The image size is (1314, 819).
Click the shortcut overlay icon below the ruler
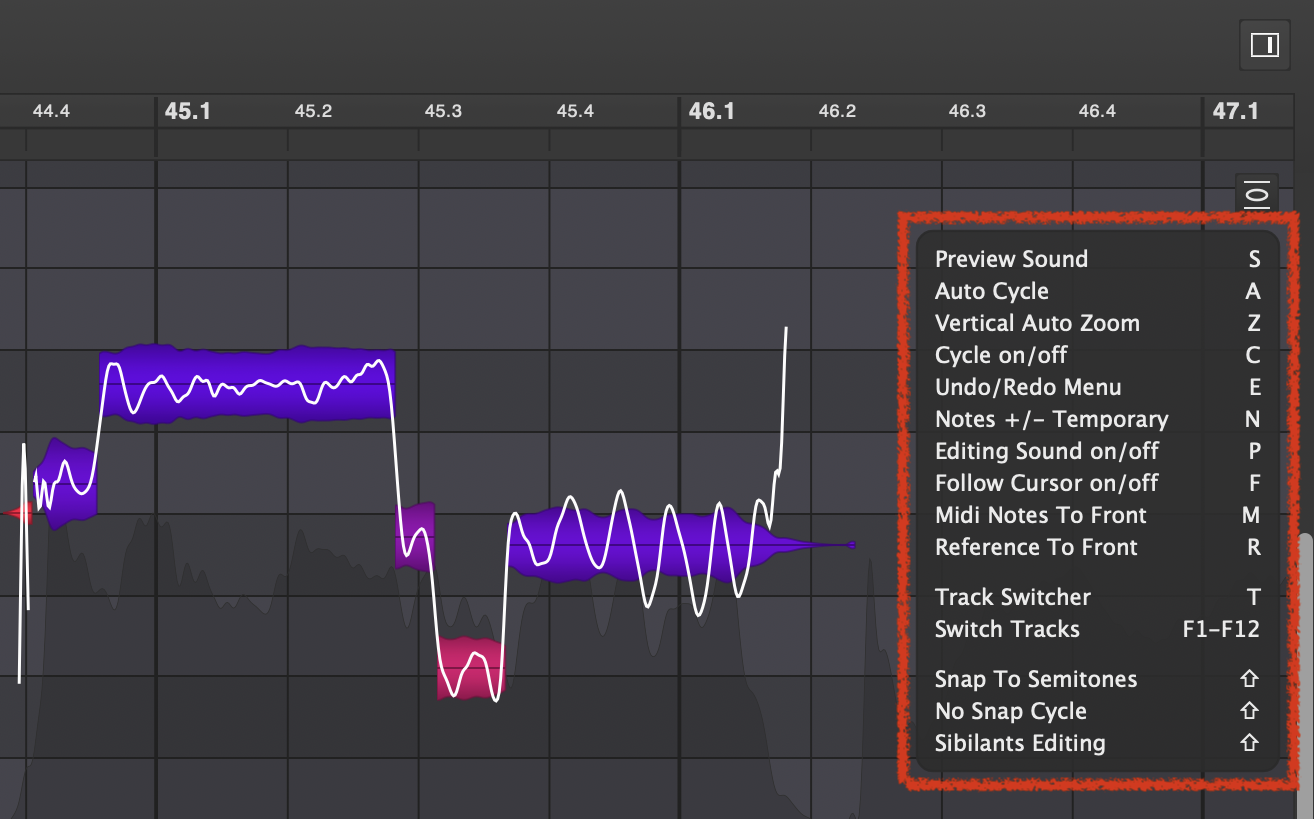pos(1257,193)
